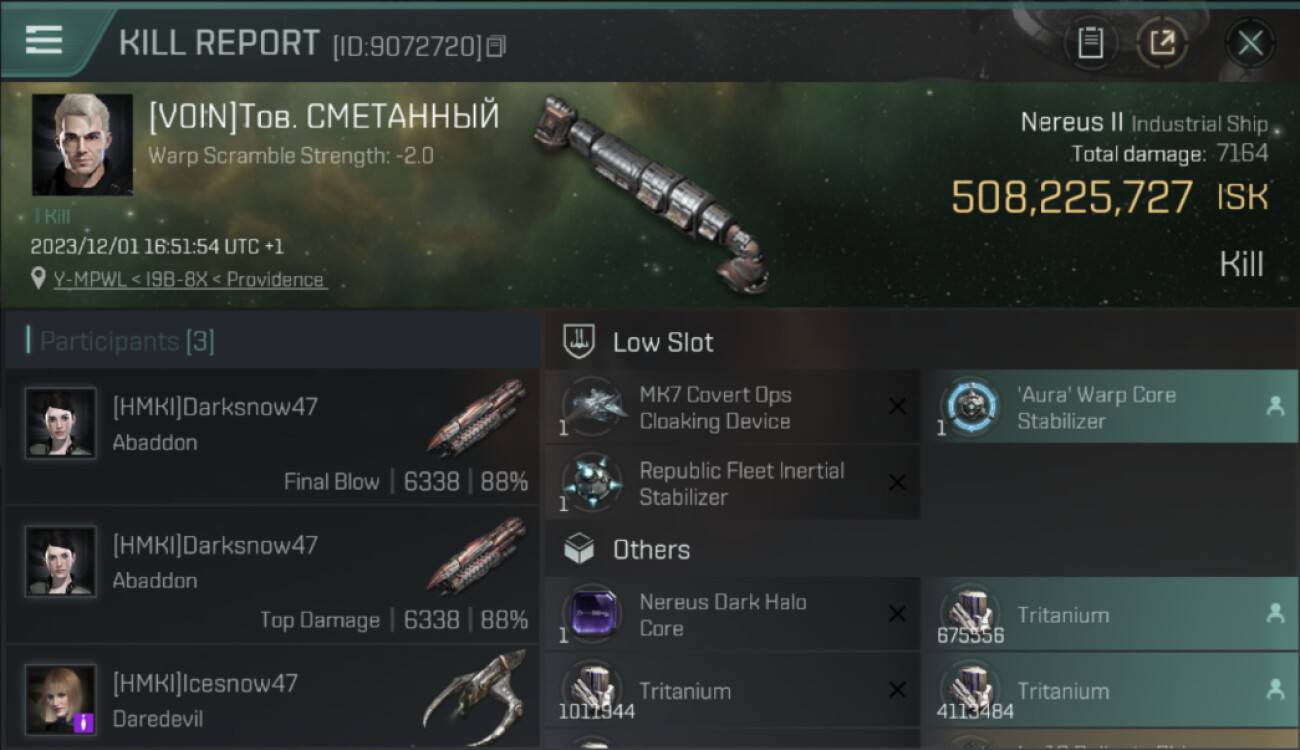Open the hamburger main menu
Viewport: 1300px width, 750px height.
(x=44, y=40)
